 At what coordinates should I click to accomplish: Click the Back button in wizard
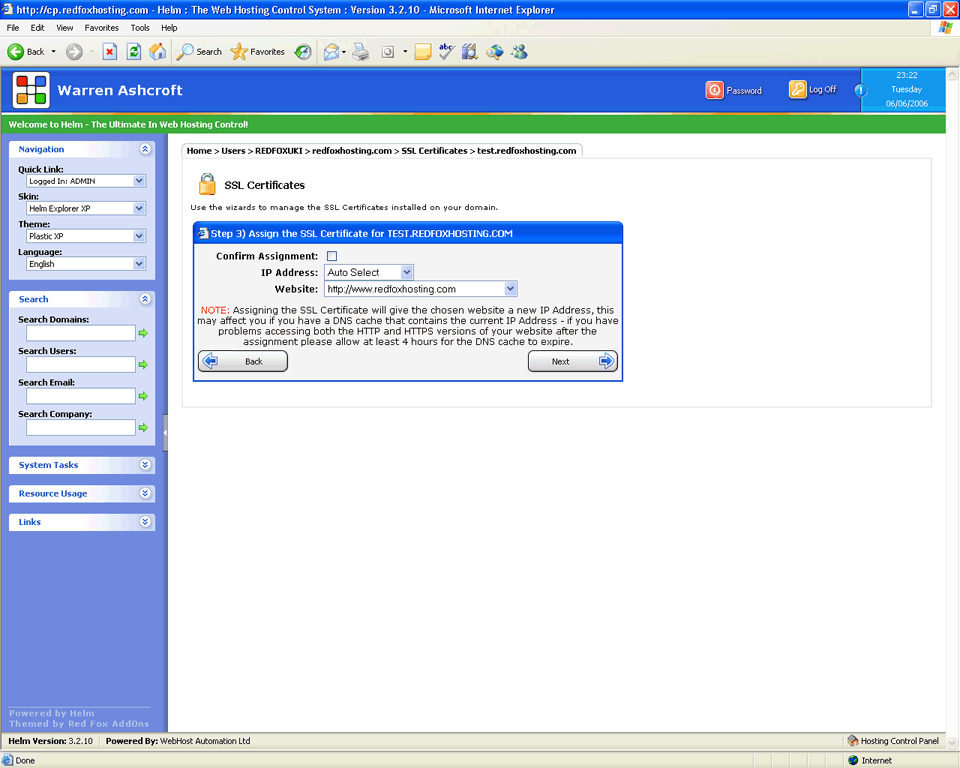pyautogui.click(x=243, y=361)
